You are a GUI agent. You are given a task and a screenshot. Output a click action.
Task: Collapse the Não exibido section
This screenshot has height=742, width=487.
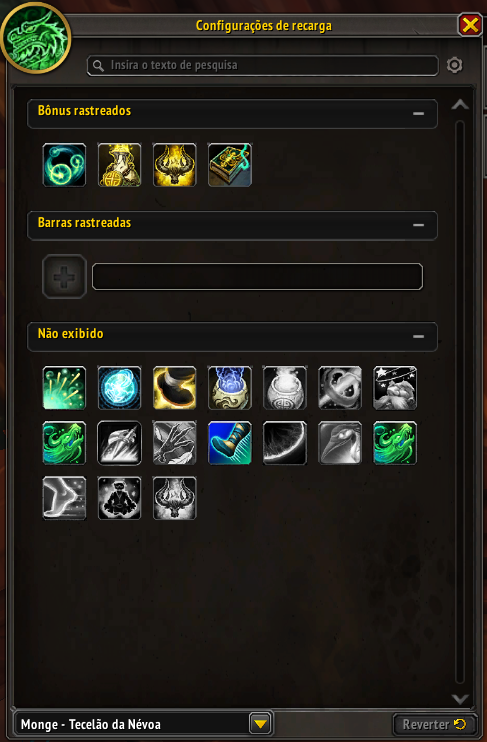[418, 336]
